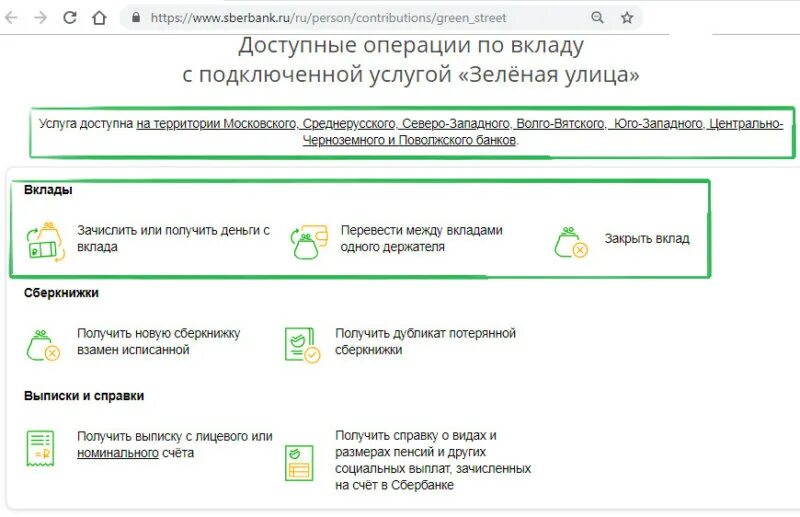Image resolution: width=800 pixels, height=517 pixels.
Task: Open 'Получить новую сберкнижку взамен исписанной'
Action: (159, 341)
